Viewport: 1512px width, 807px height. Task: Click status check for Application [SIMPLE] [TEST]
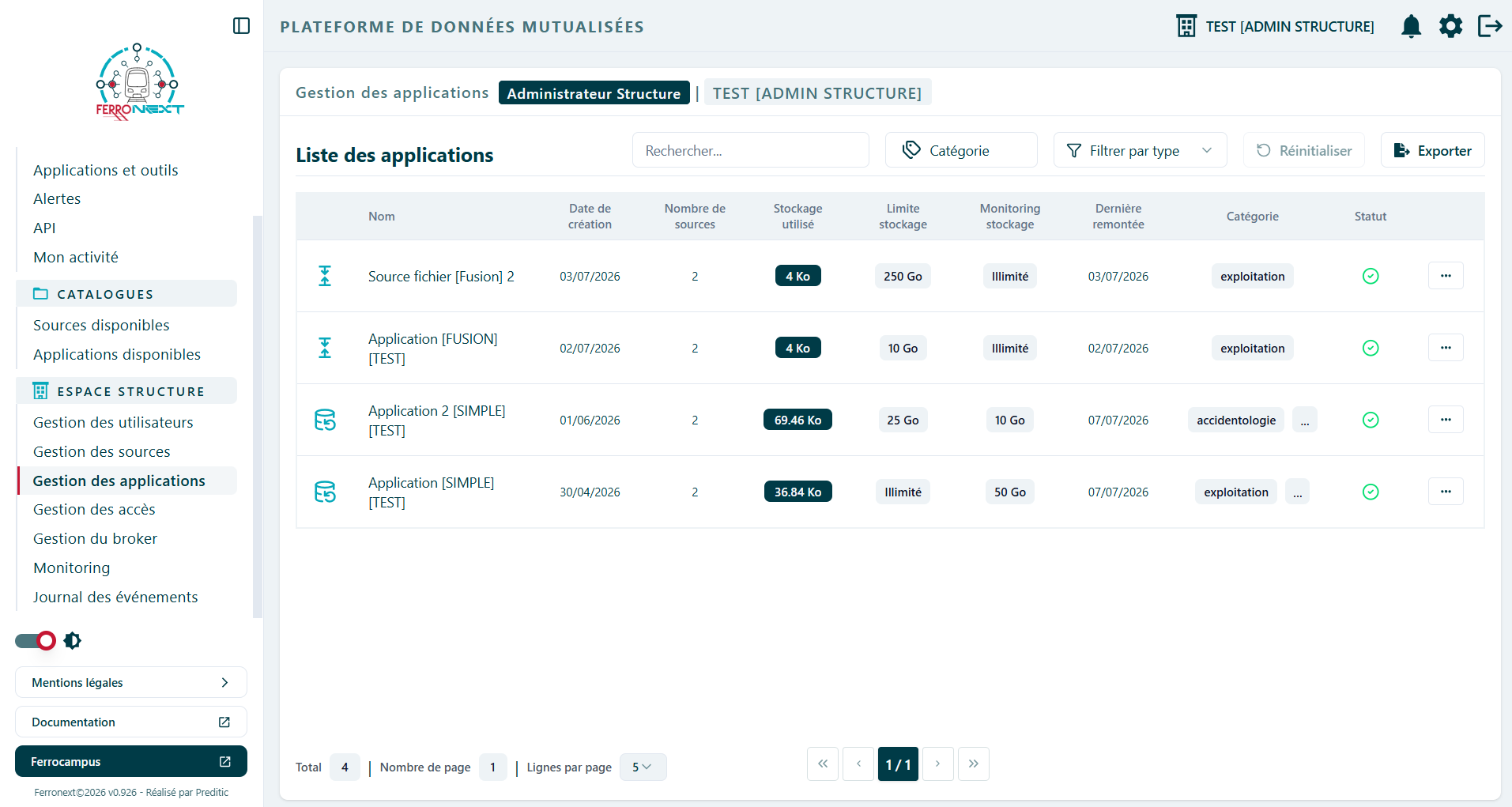click(x=1371, y=492)
